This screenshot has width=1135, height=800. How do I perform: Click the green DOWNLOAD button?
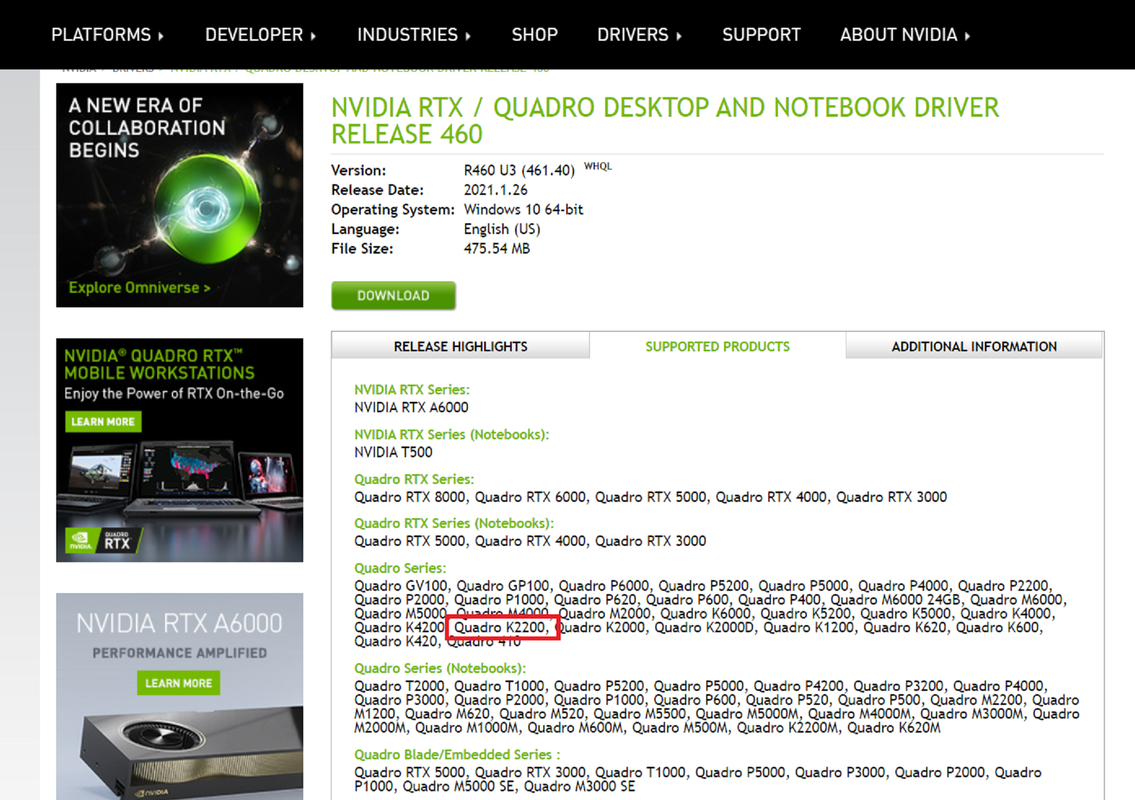(x=393, y=295)
